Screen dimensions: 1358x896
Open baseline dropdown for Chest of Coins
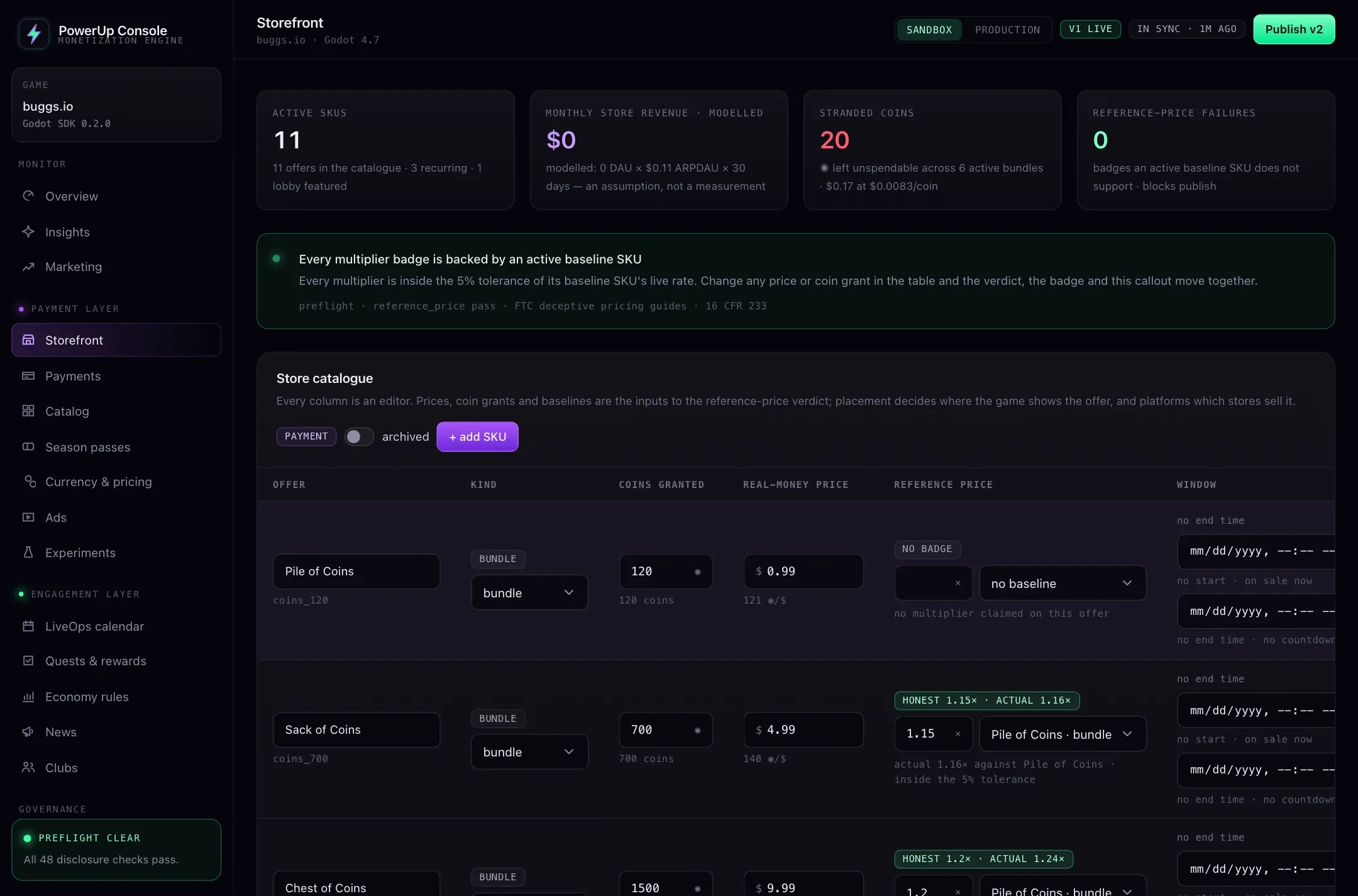(x=1063, y=887)
